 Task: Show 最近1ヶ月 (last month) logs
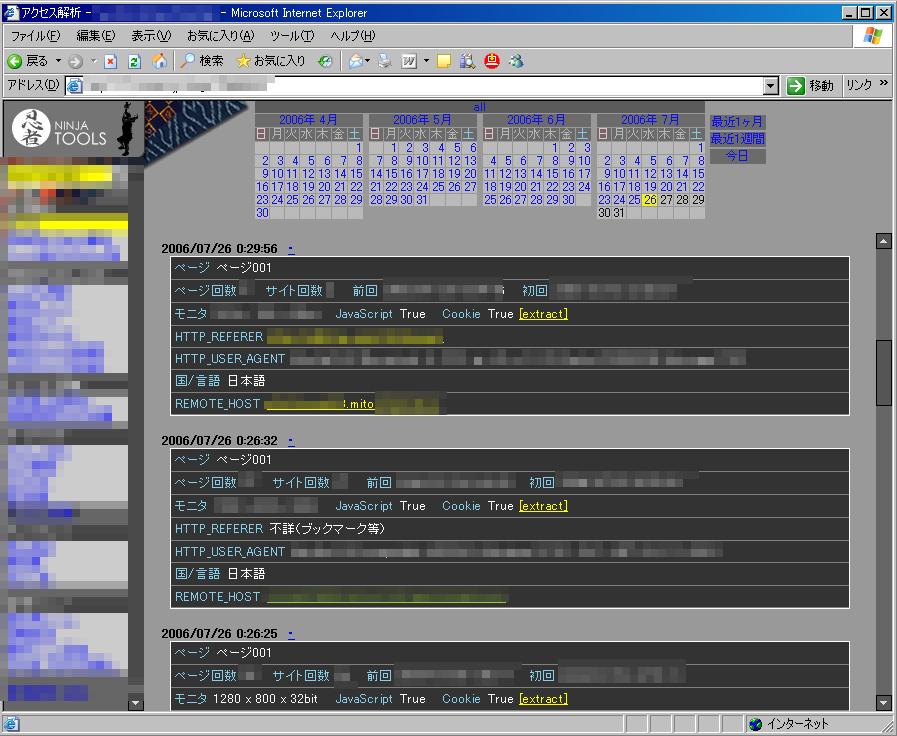[x=737, y=122]
